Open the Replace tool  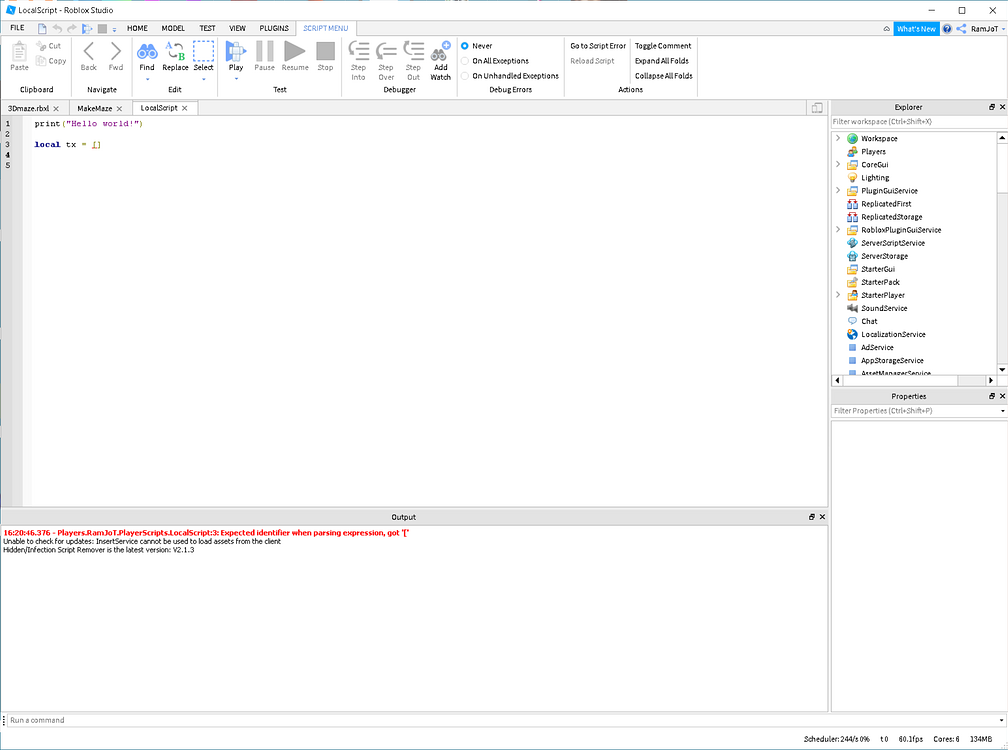pos(175,51)
